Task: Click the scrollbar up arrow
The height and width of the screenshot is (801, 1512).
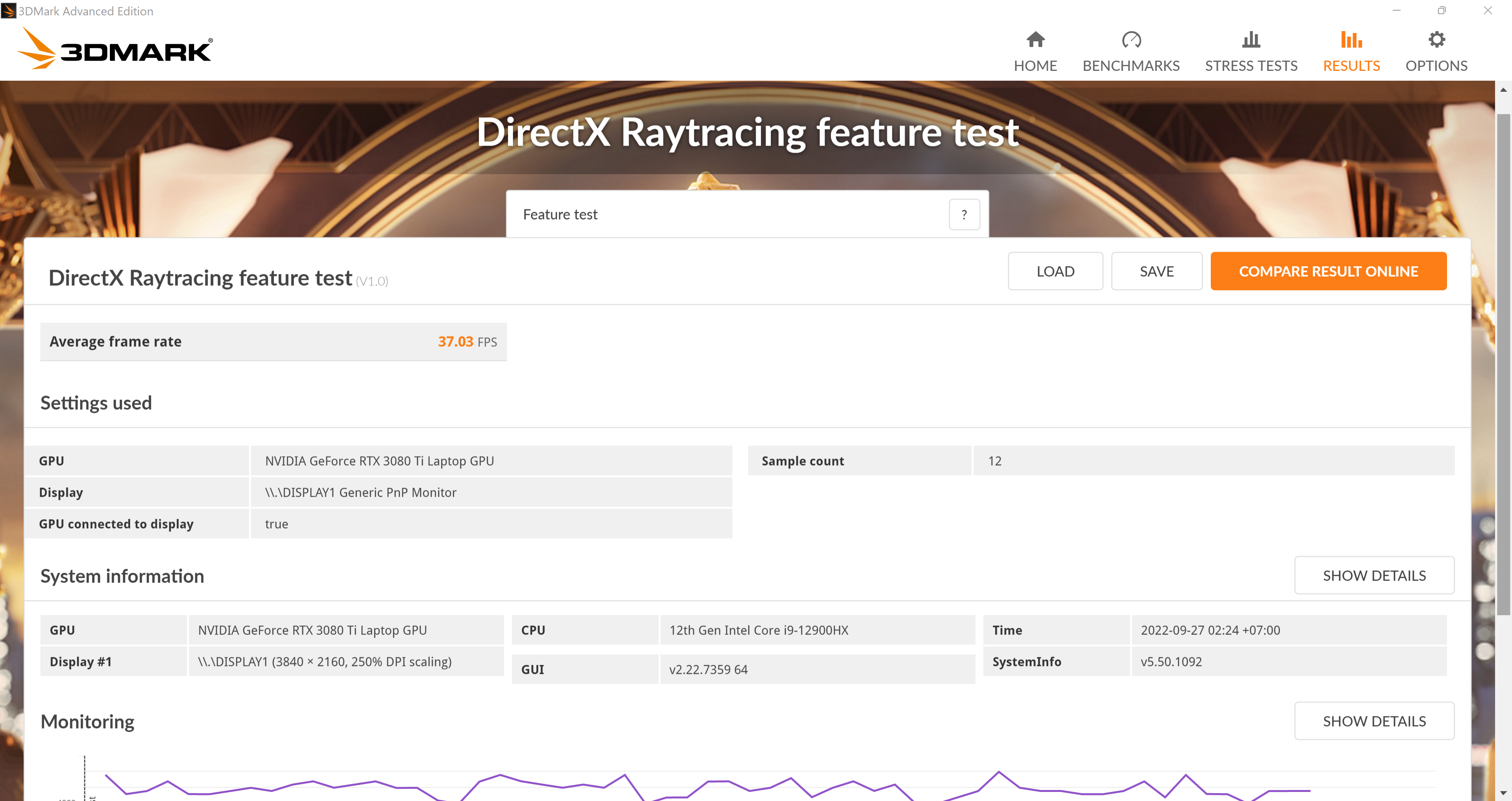Action: pos(1503,90)
